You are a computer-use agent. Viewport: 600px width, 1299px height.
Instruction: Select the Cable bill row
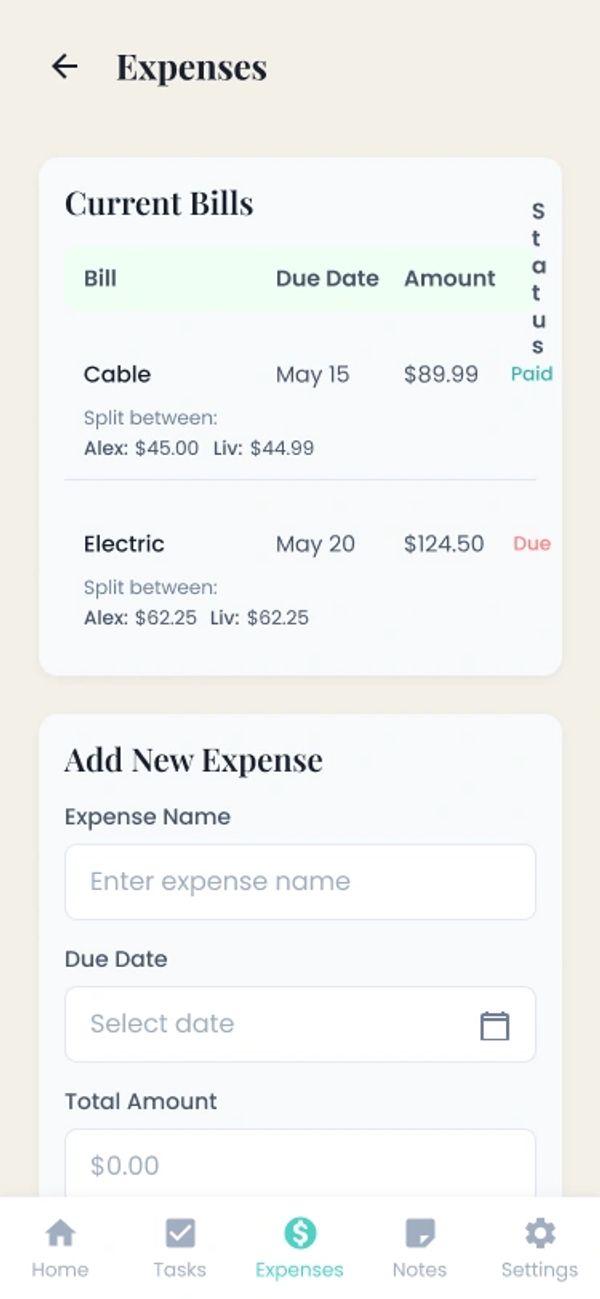pyautogui.click(x=117, y=375)
